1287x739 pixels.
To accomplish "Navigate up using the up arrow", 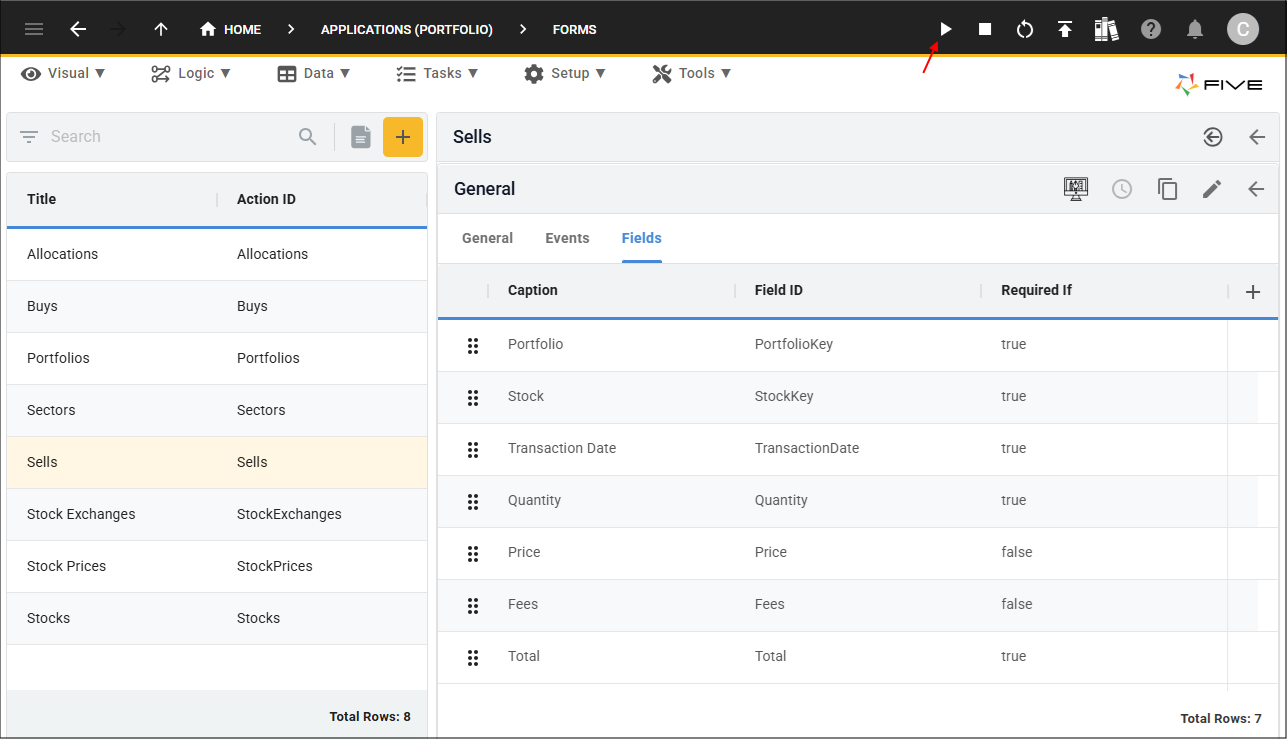I will (161, 29).
